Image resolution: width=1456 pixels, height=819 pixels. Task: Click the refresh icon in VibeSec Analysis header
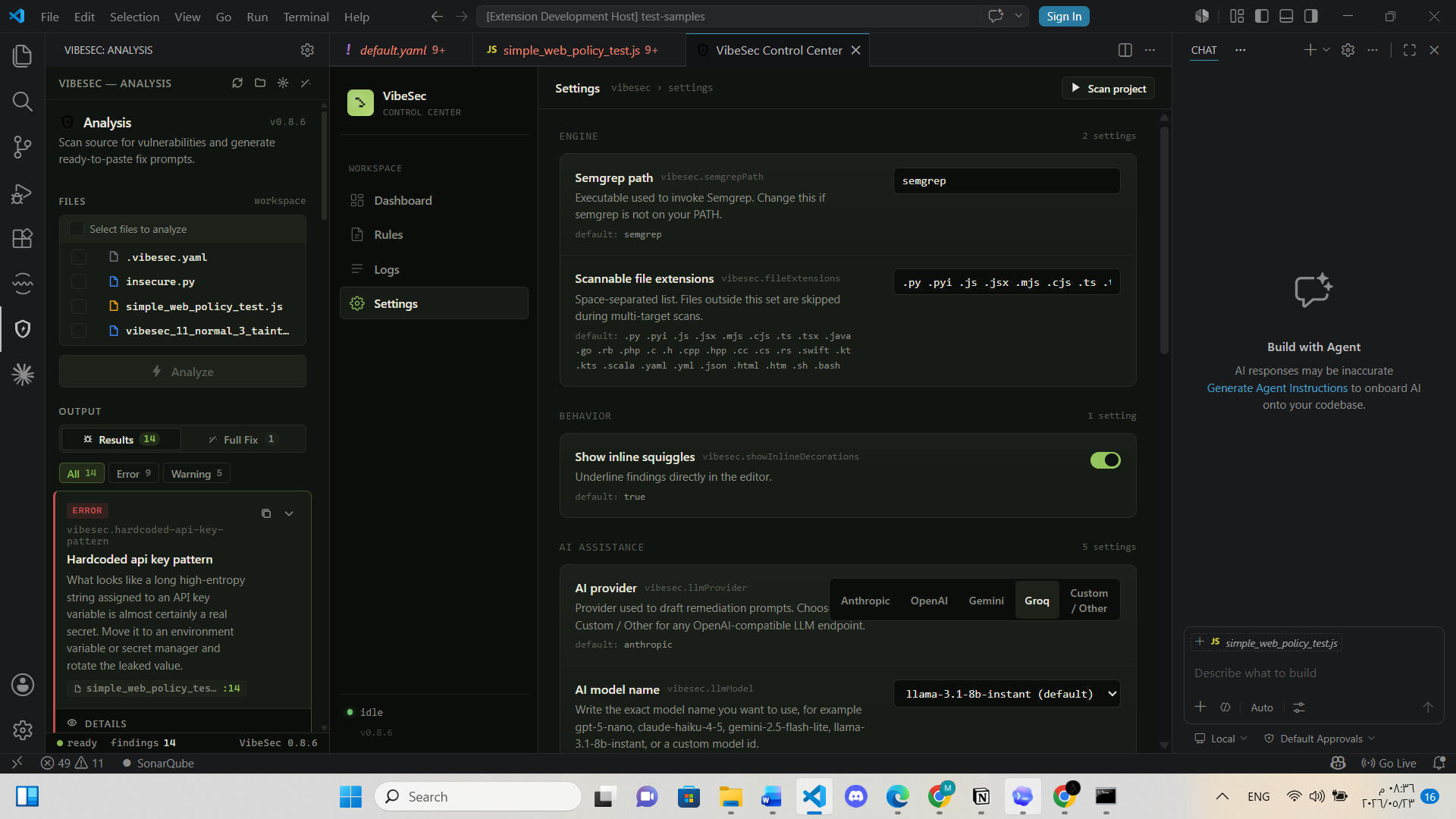coord(237,83)
